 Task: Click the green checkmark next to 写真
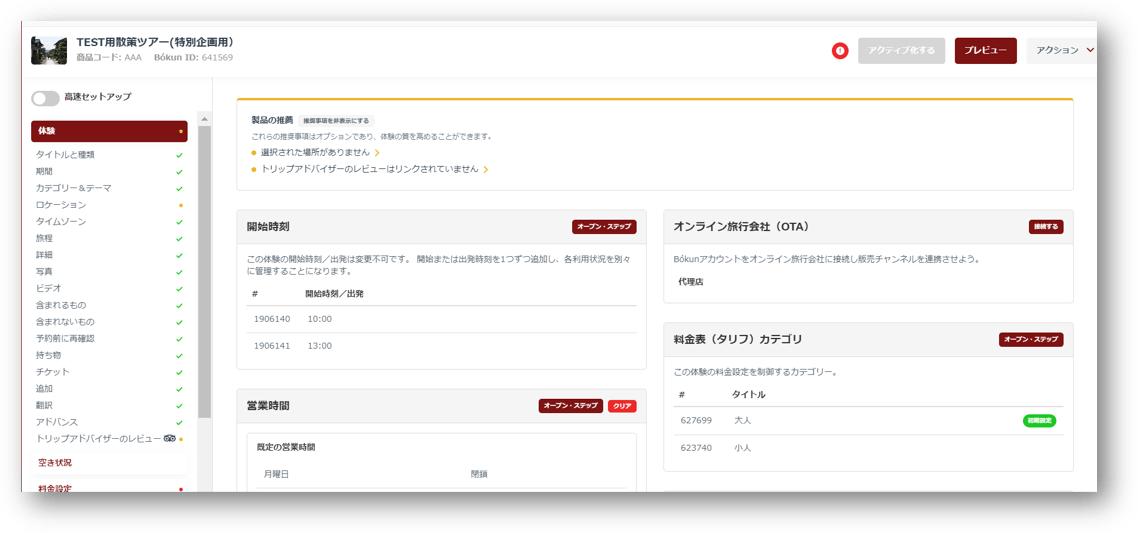(180, 272)
